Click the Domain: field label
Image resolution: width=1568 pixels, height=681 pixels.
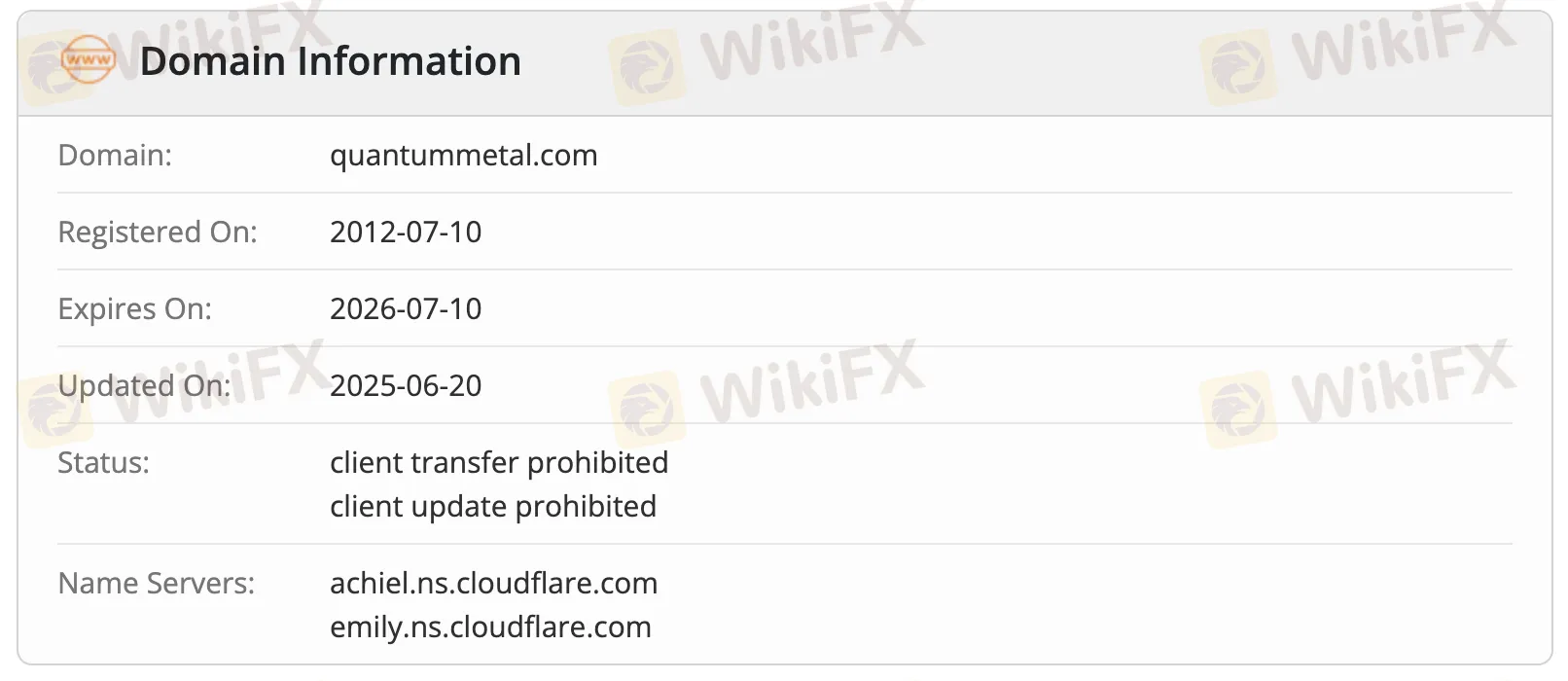(x=115, y=156)
